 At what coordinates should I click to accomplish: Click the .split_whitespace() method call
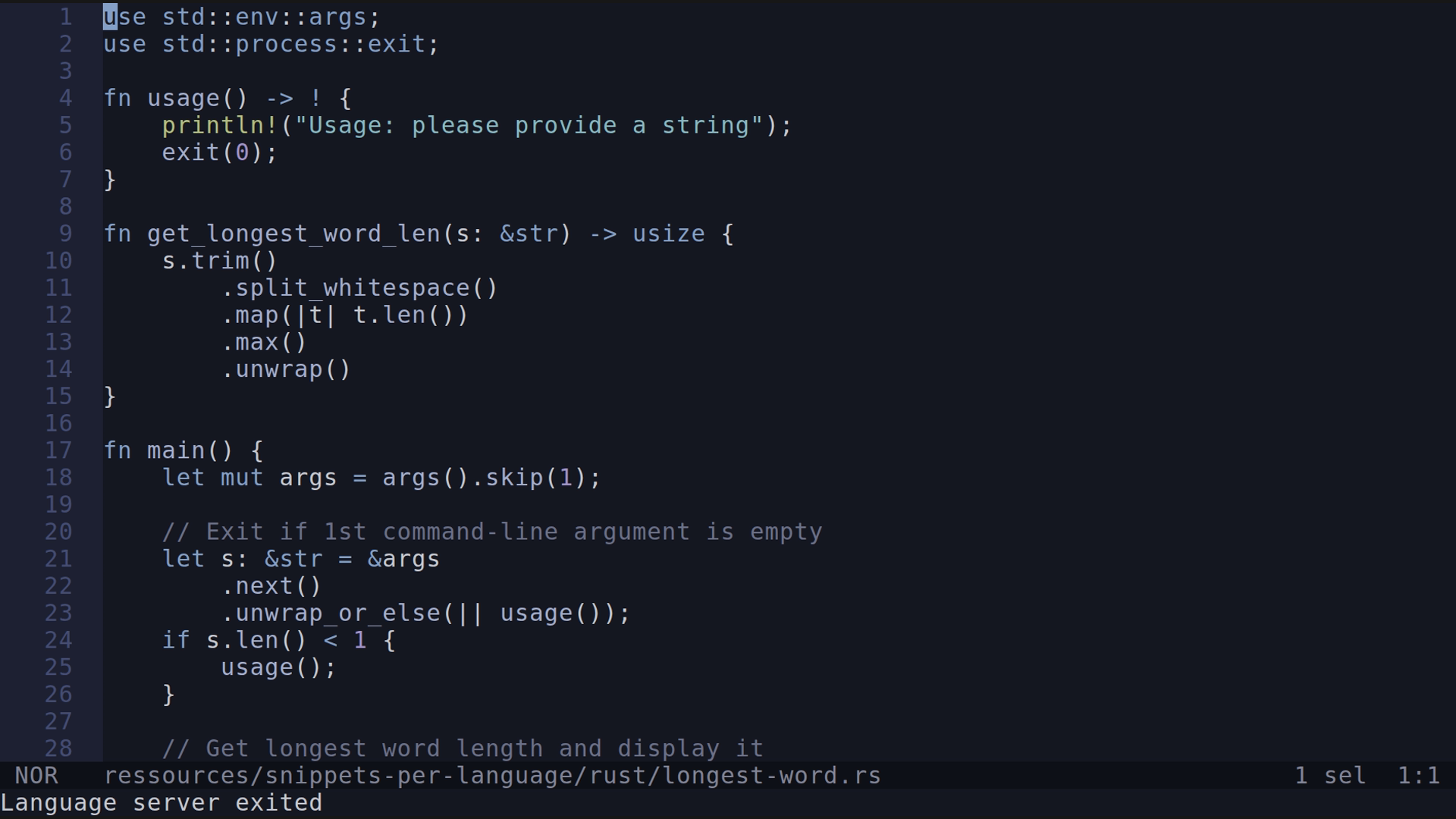(x=359, y=289)
